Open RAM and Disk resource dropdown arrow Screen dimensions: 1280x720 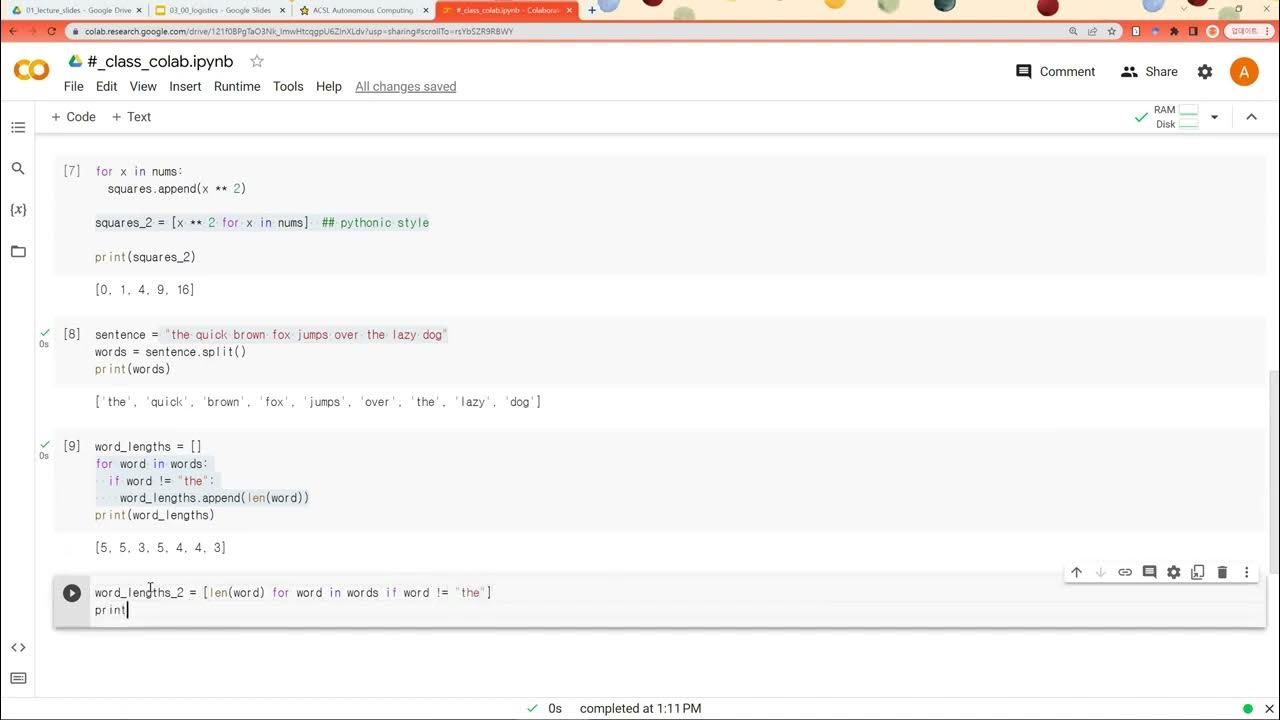pos(1214,117)
